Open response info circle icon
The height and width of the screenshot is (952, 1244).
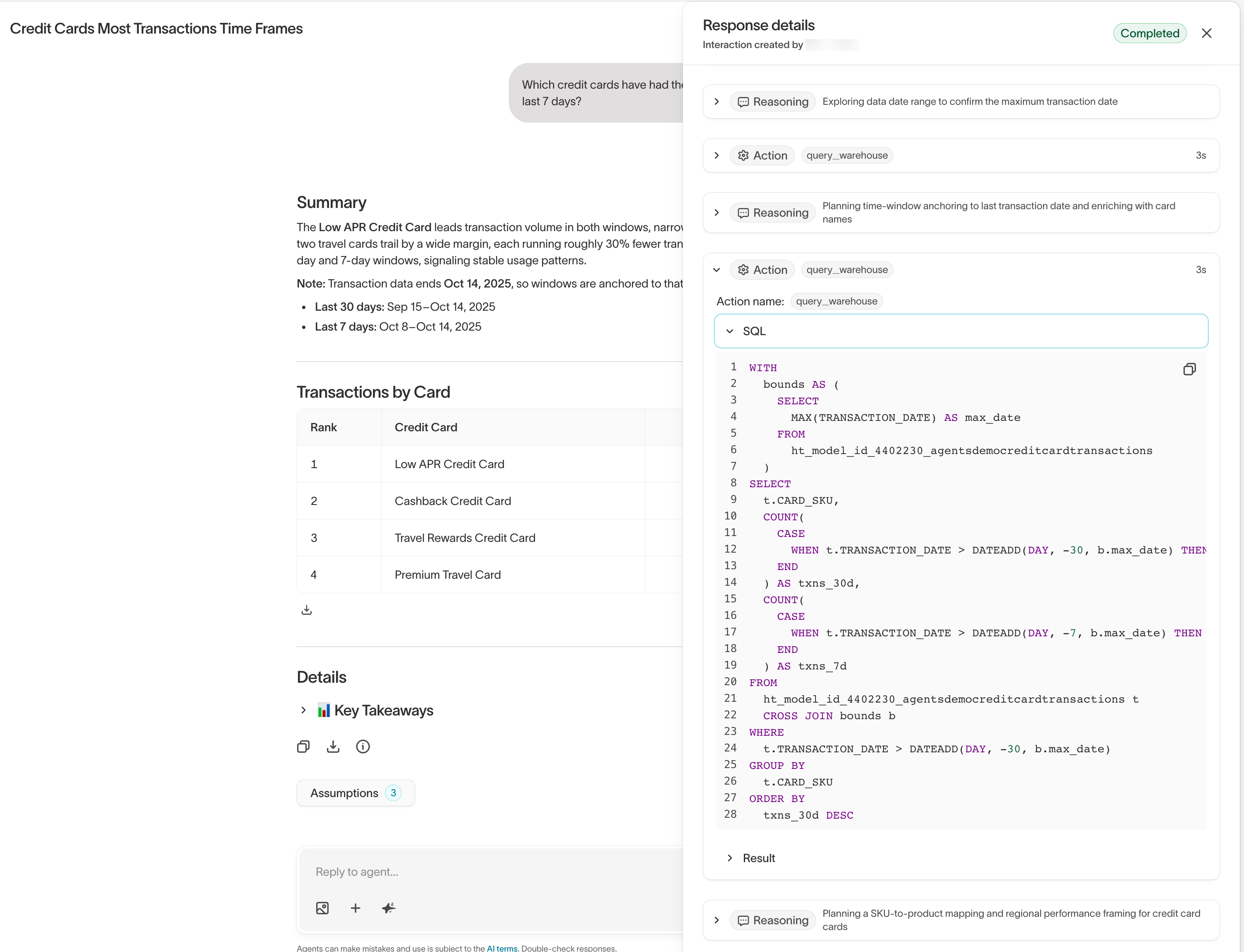tap(363, 746)
